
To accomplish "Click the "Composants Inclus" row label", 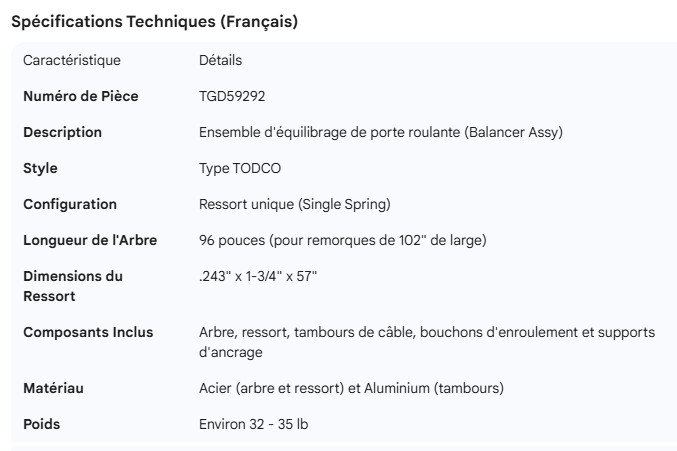I will [x=88, y=332].
